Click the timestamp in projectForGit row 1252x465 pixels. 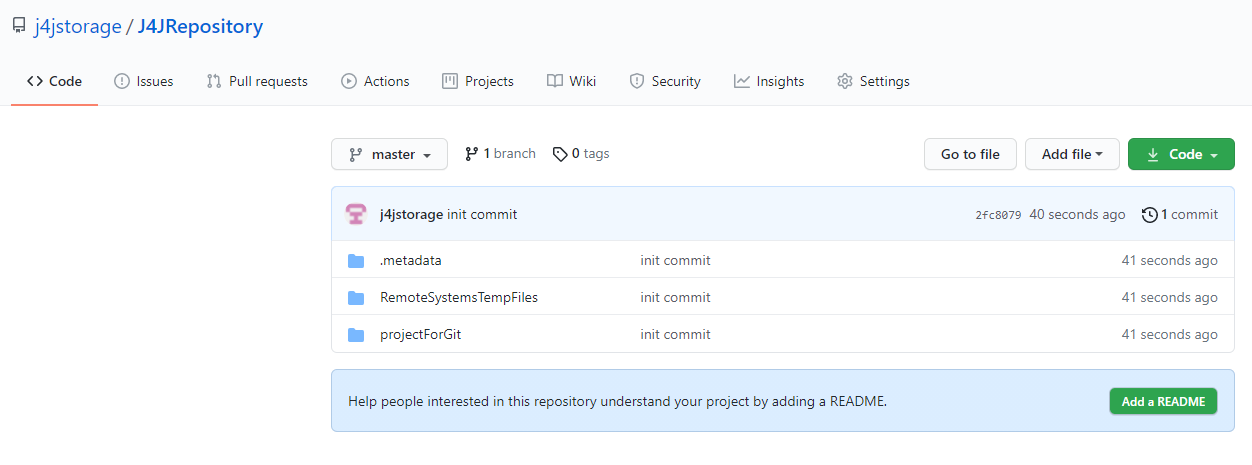tap(1170, 334)
